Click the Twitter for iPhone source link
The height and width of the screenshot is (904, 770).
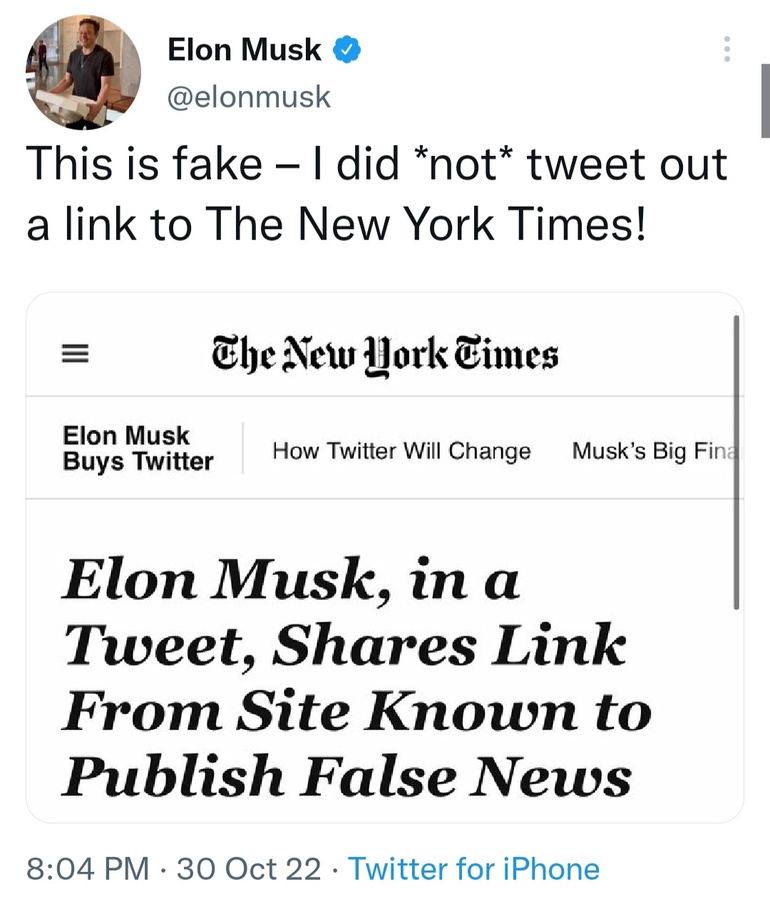point(473,868)
